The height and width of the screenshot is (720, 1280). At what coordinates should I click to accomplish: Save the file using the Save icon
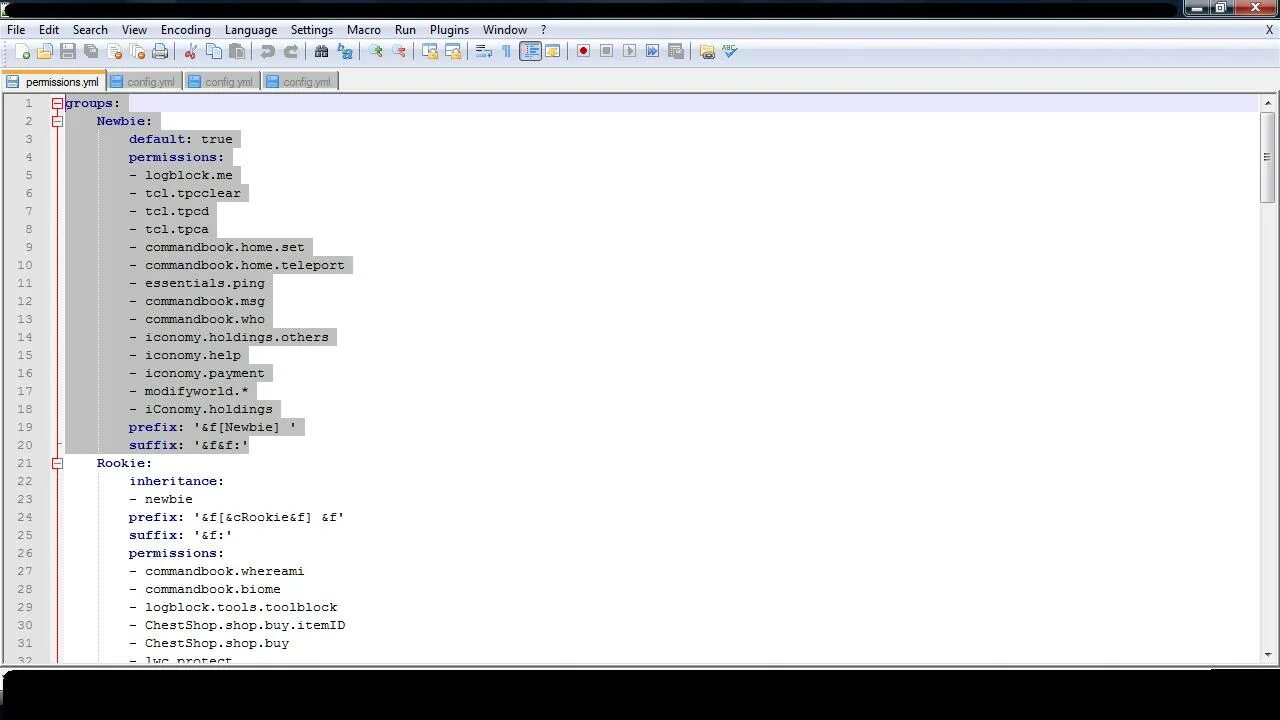point(68,51)
